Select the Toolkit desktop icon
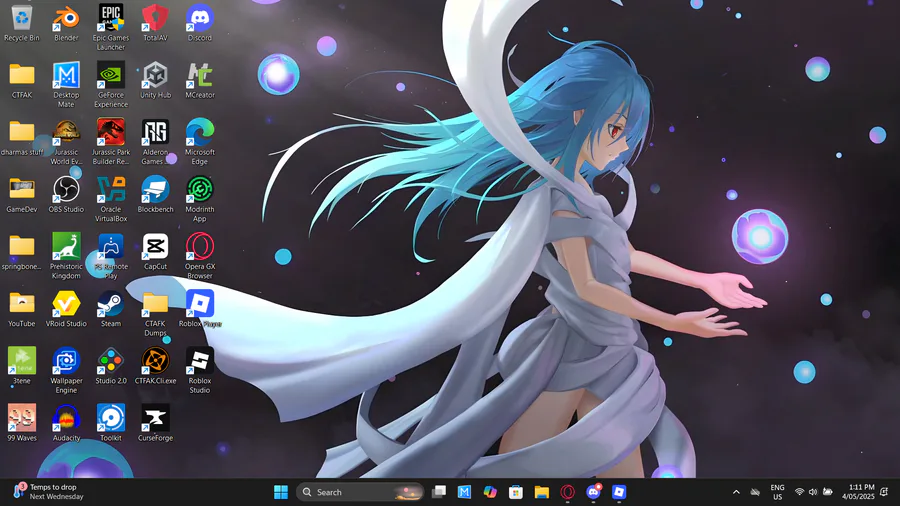 pos(111,423)
